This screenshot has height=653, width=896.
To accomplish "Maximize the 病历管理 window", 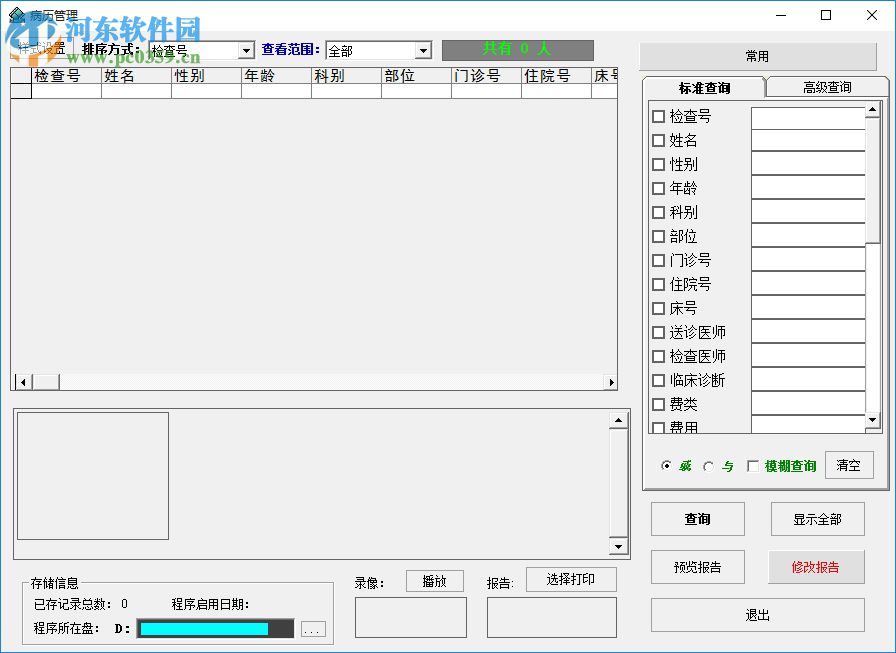I will coord(826,15).
